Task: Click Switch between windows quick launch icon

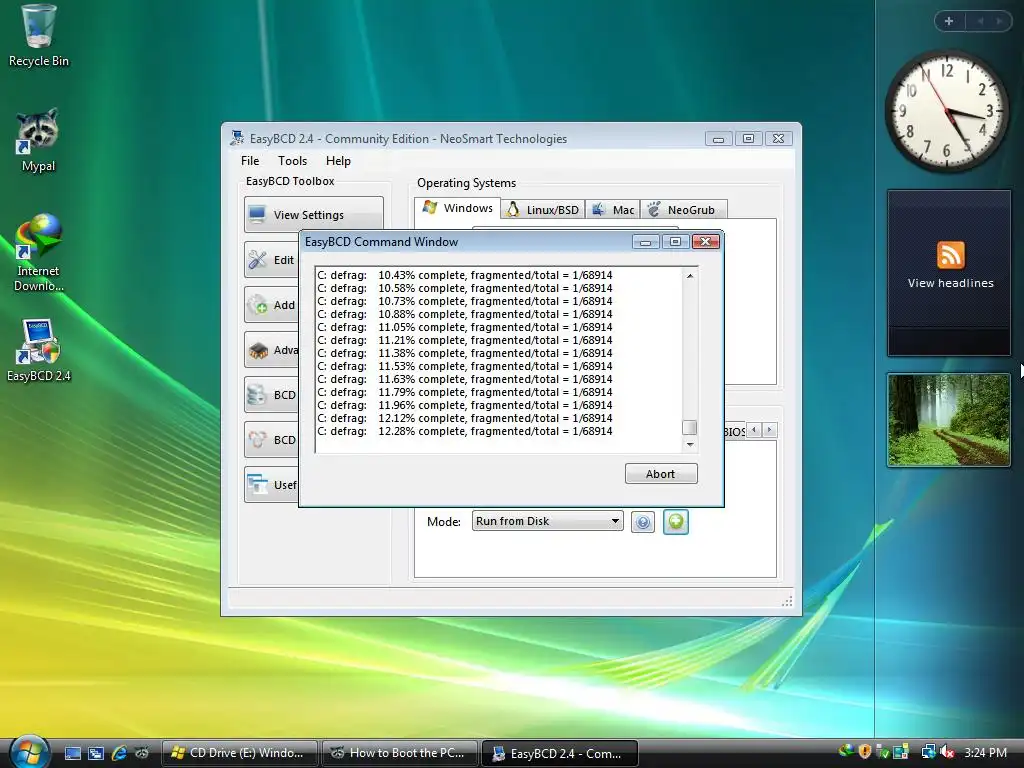Action: [x=96, y=753]
